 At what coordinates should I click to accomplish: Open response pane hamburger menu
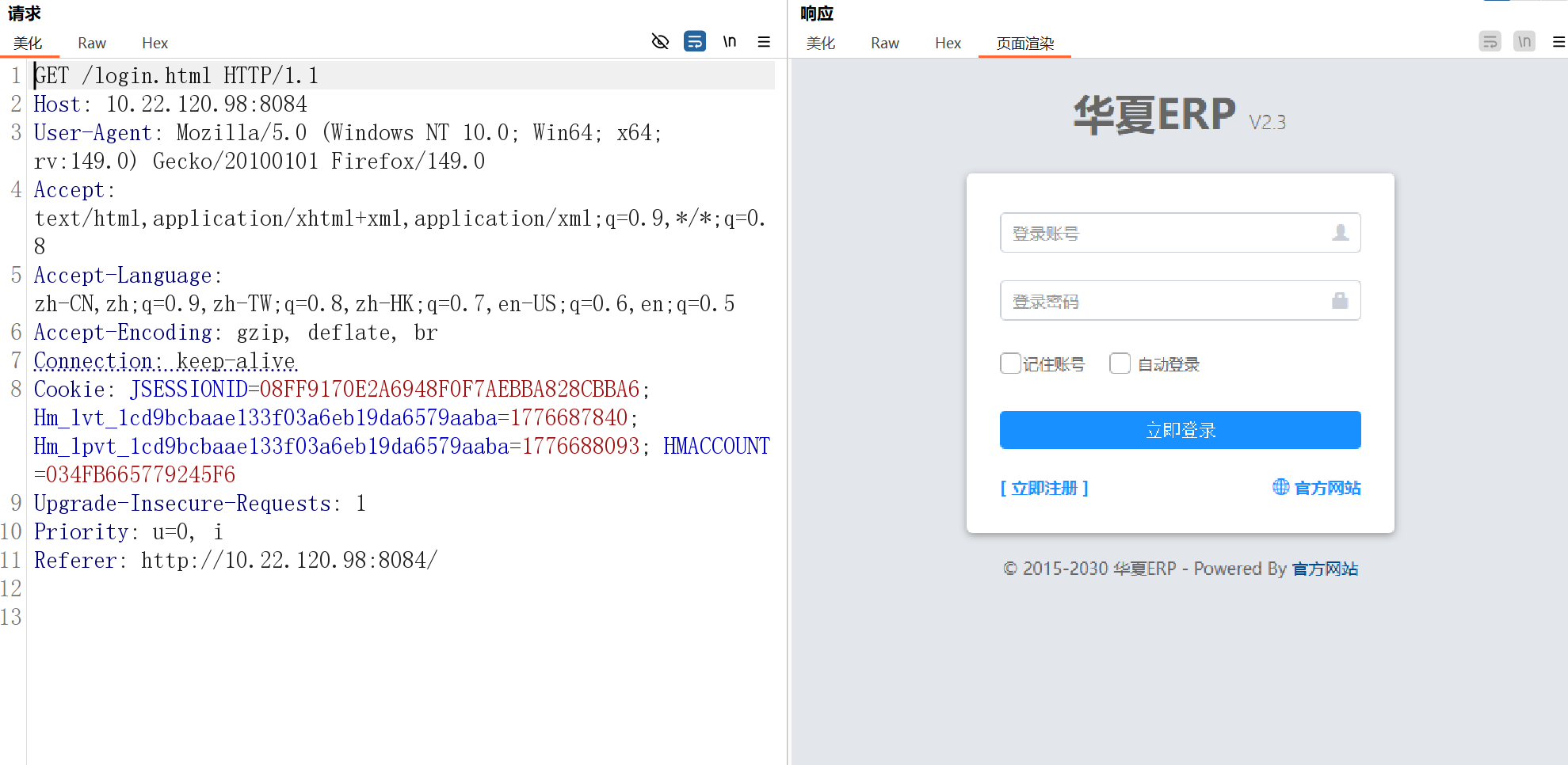pos(1558,41)
